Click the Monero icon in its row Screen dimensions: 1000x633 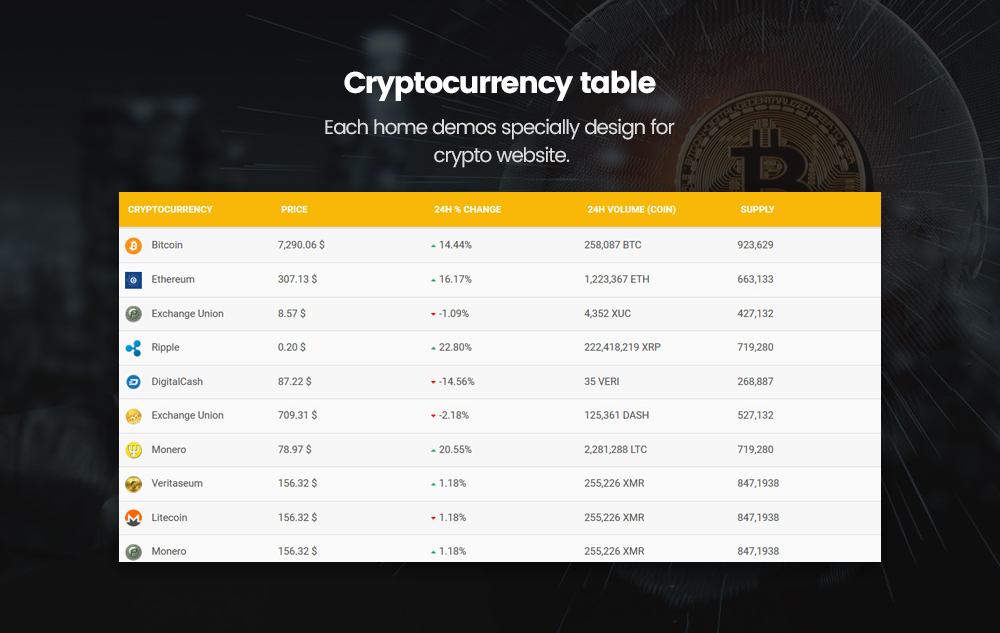tap(134, 450)
